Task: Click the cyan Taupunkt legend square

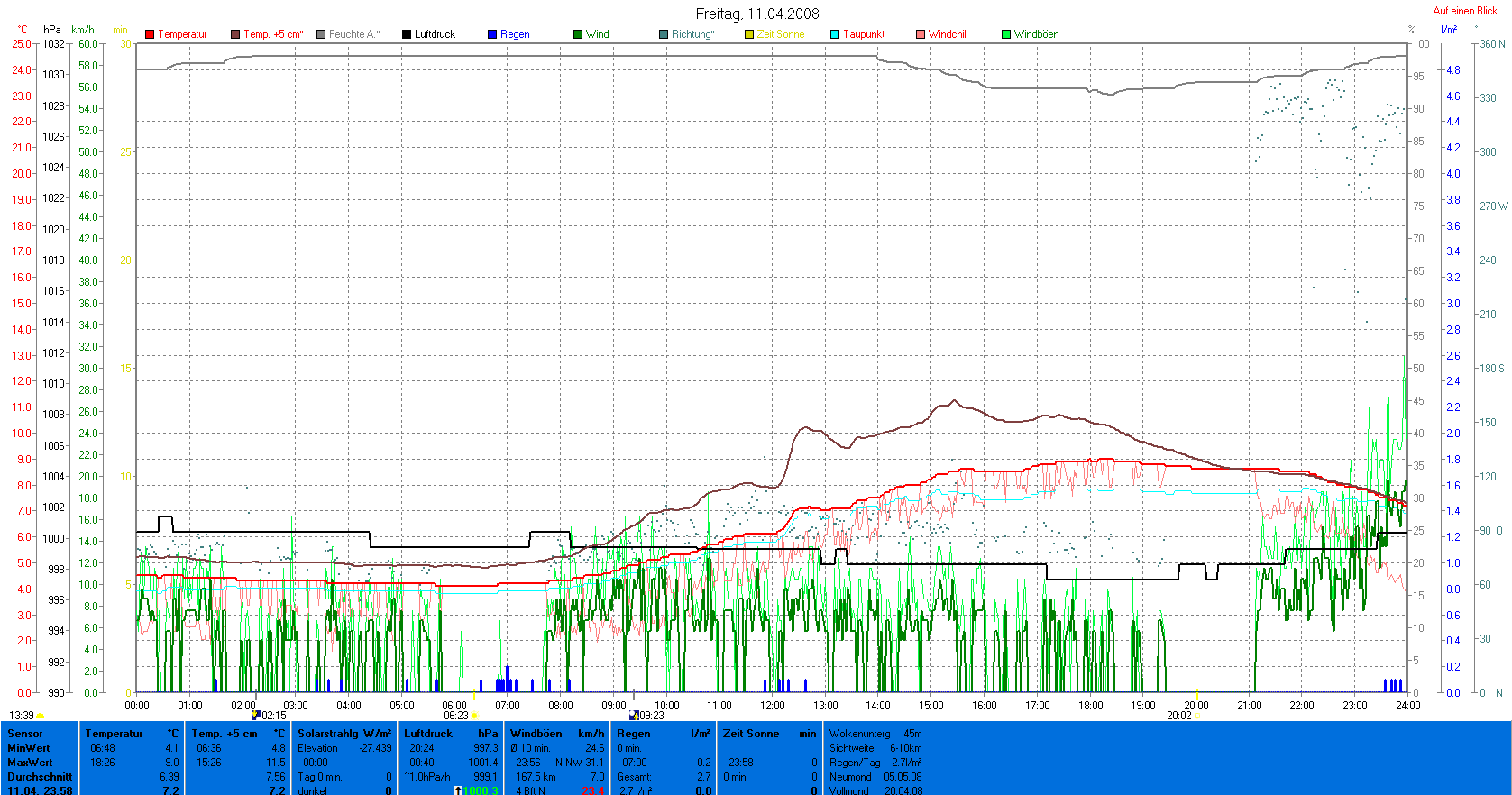Action: pos(835,34)
